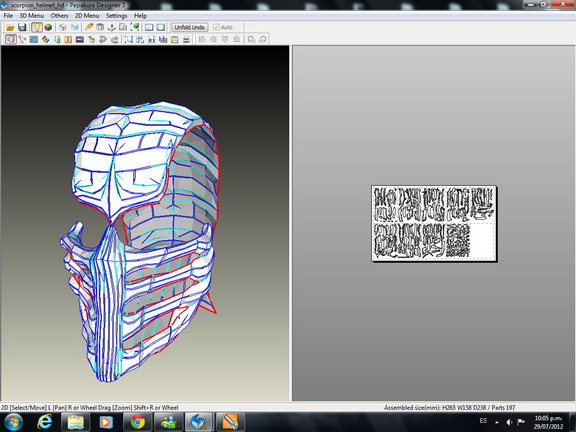The image size is (576, 432).
Task: Open the Help menu
Action: tap(140, 16)
